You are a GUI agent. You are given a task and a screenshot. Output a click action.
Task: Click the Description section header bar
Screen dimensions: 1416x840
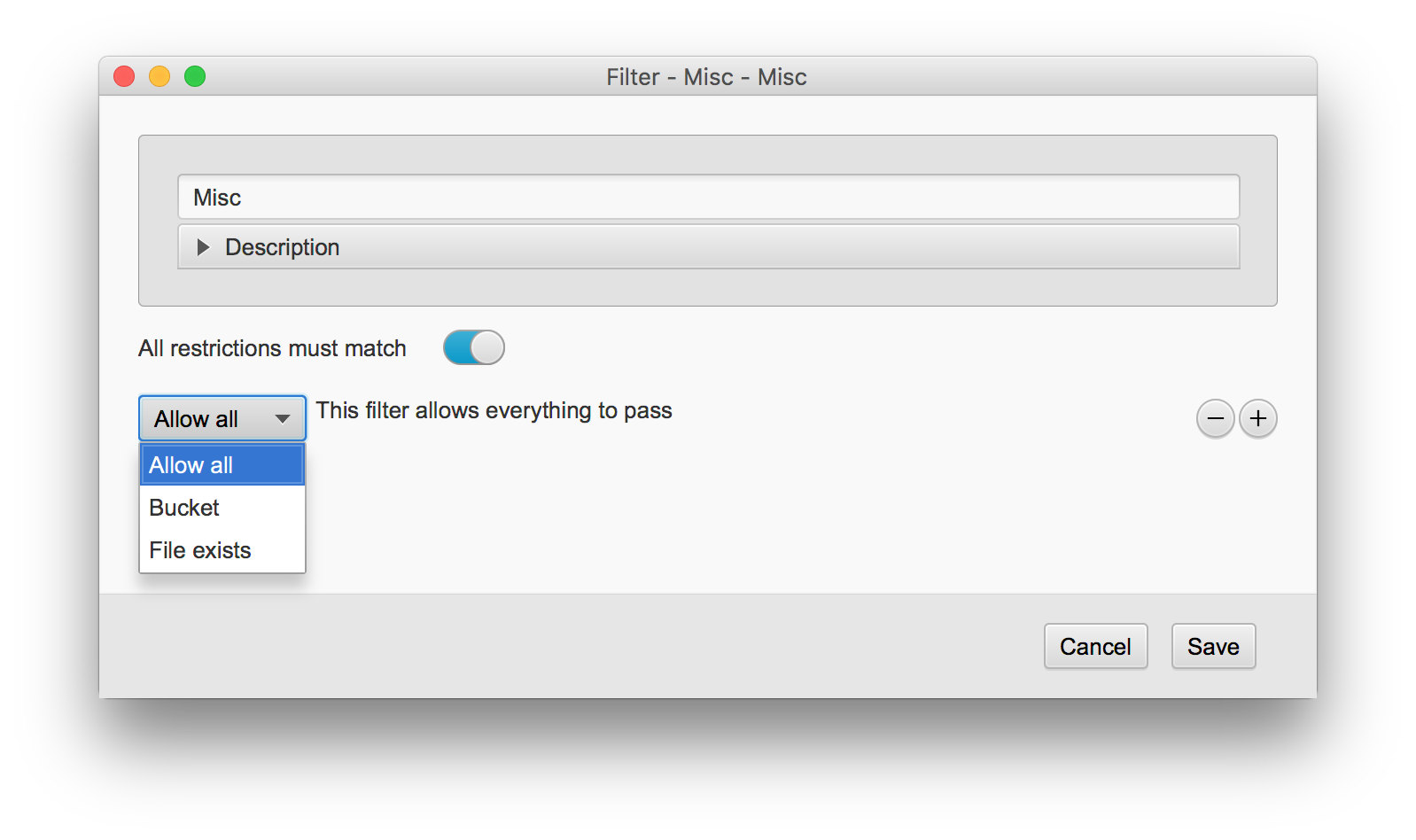709,247
